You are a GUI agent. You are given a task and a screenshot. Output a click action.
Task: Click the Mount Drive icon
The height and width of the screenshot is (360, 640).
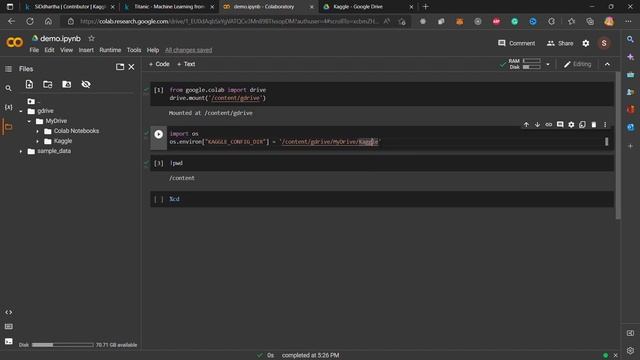pyautogui.click(x=67, y=84)
